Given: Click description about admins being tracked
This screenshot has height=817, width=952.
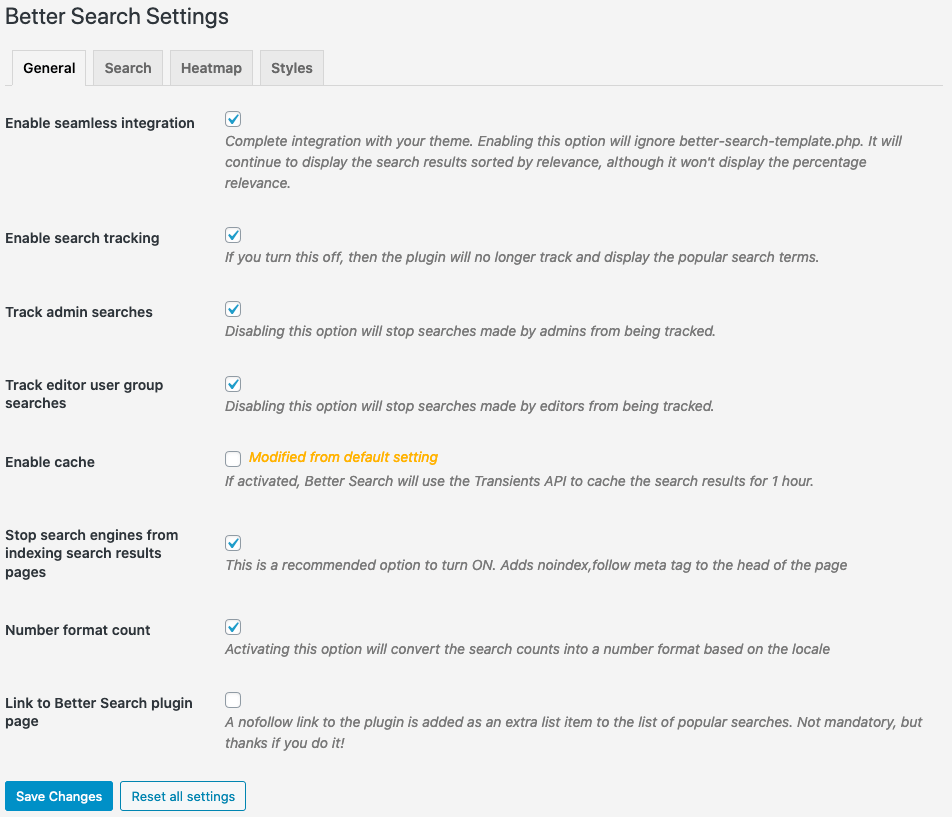Looking at the screenshot, I should point(471,331).
